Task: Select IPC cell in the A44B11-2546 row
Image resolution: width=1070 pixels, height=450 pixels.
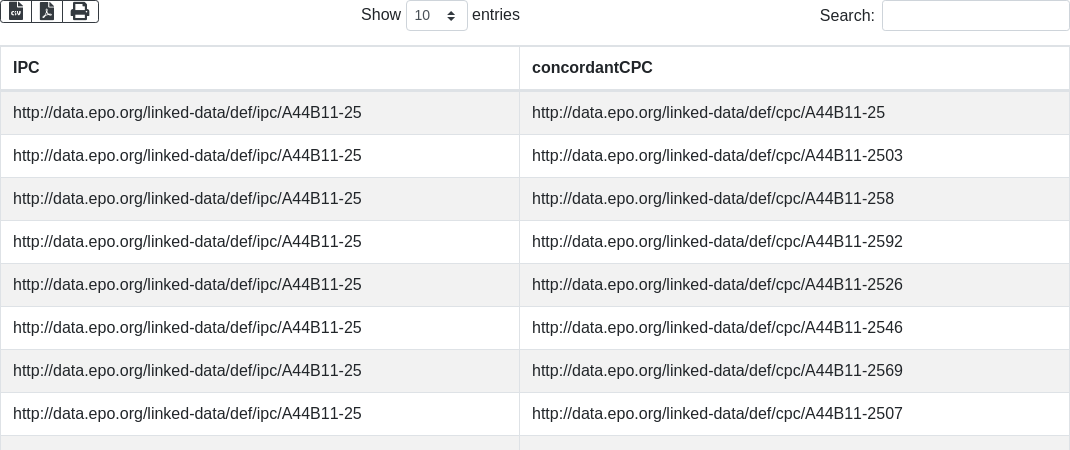Action: pyautogui.click(x=187, y=328)
